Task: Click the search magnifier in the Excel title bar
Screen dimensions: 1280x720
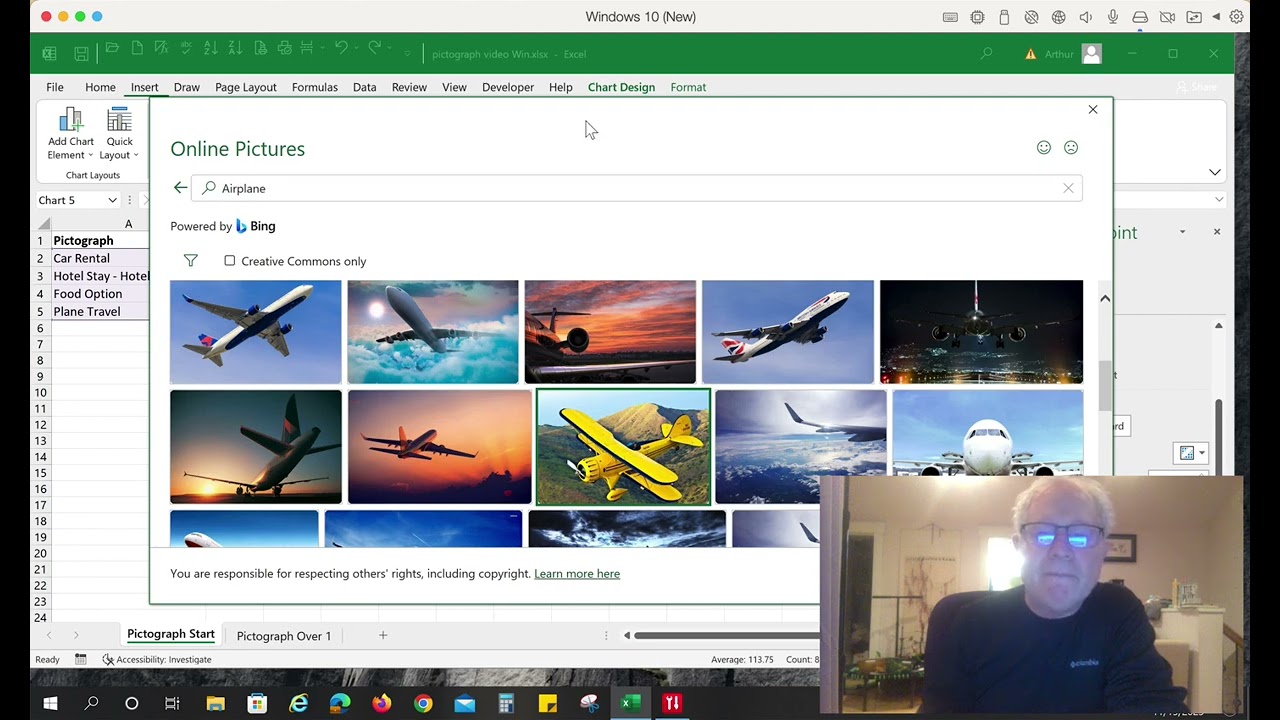Action: click(x=987, y=54)
